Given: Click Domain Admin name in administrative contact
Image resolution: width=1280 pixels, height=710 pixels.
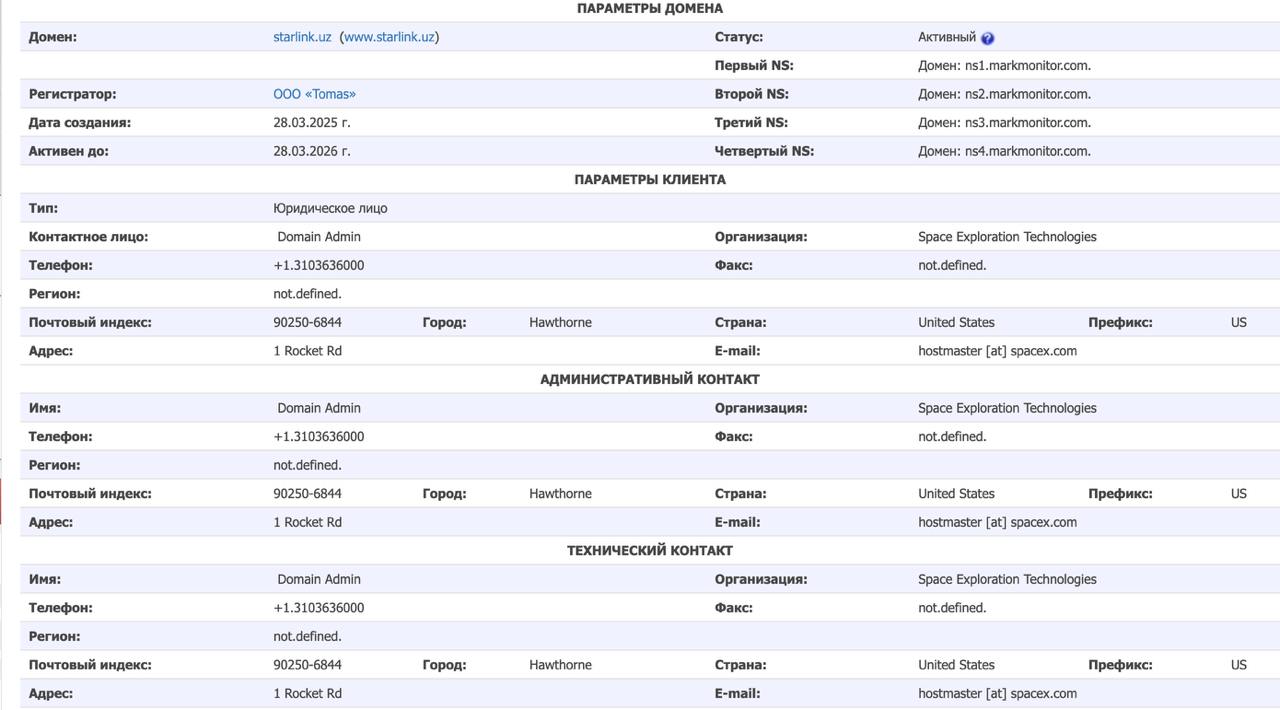Looking at the screenshot, I should tap(319, 408).
